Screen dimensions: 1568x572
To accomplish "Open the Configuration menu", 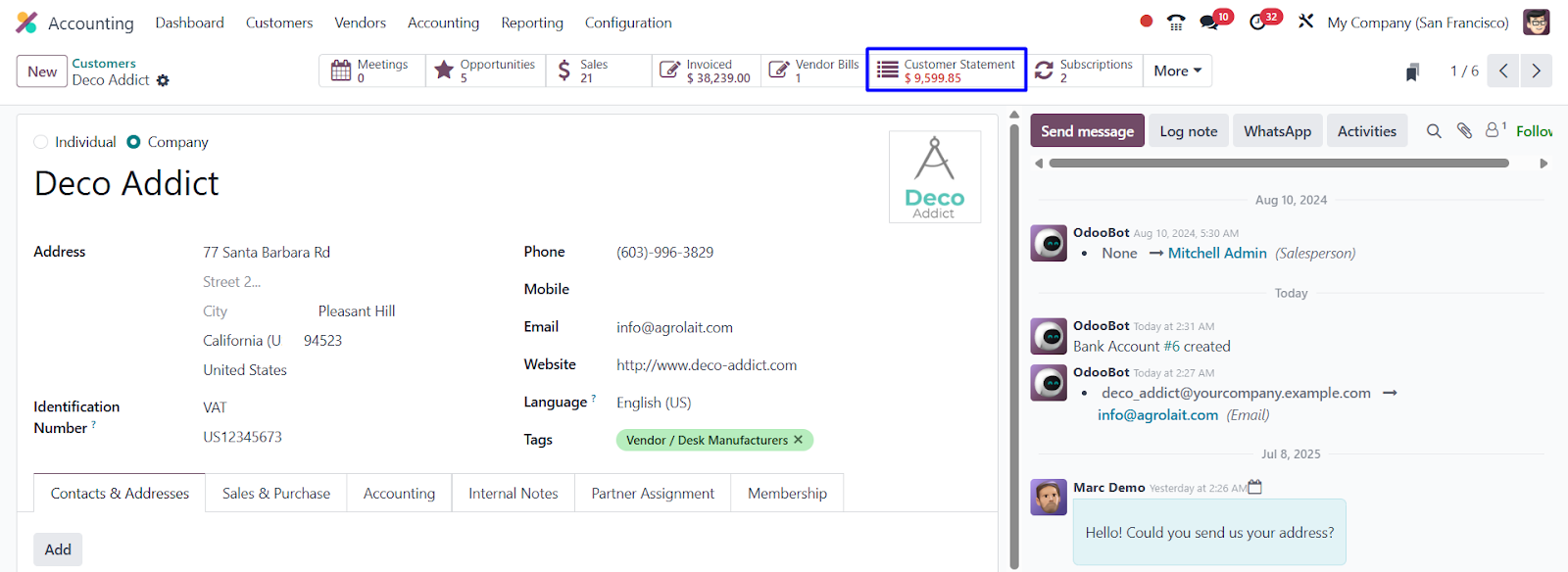I will pyautogui.click(x=628, y=23).
